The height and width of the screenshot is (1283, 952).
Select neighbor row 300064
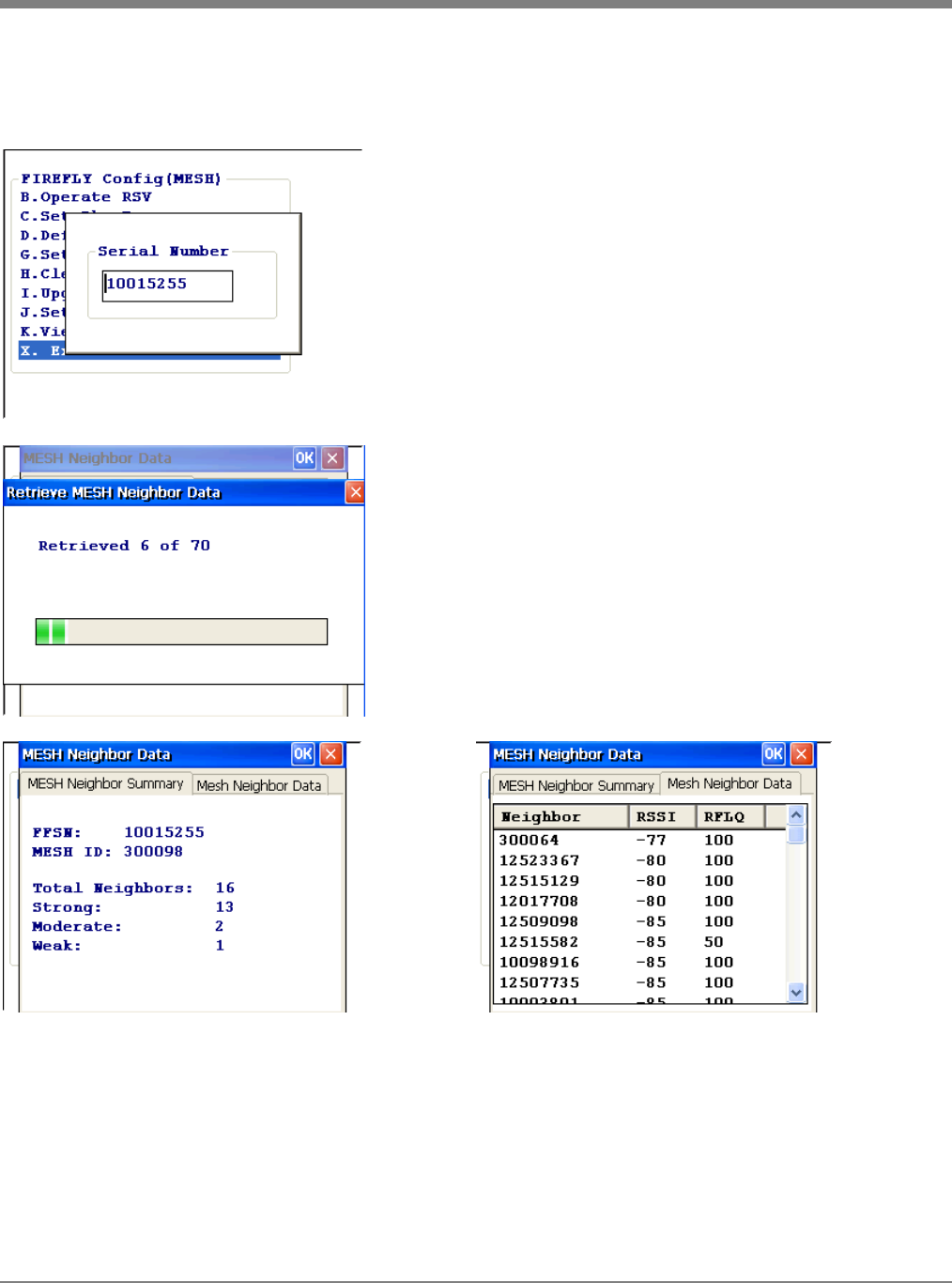coord(640,841)
